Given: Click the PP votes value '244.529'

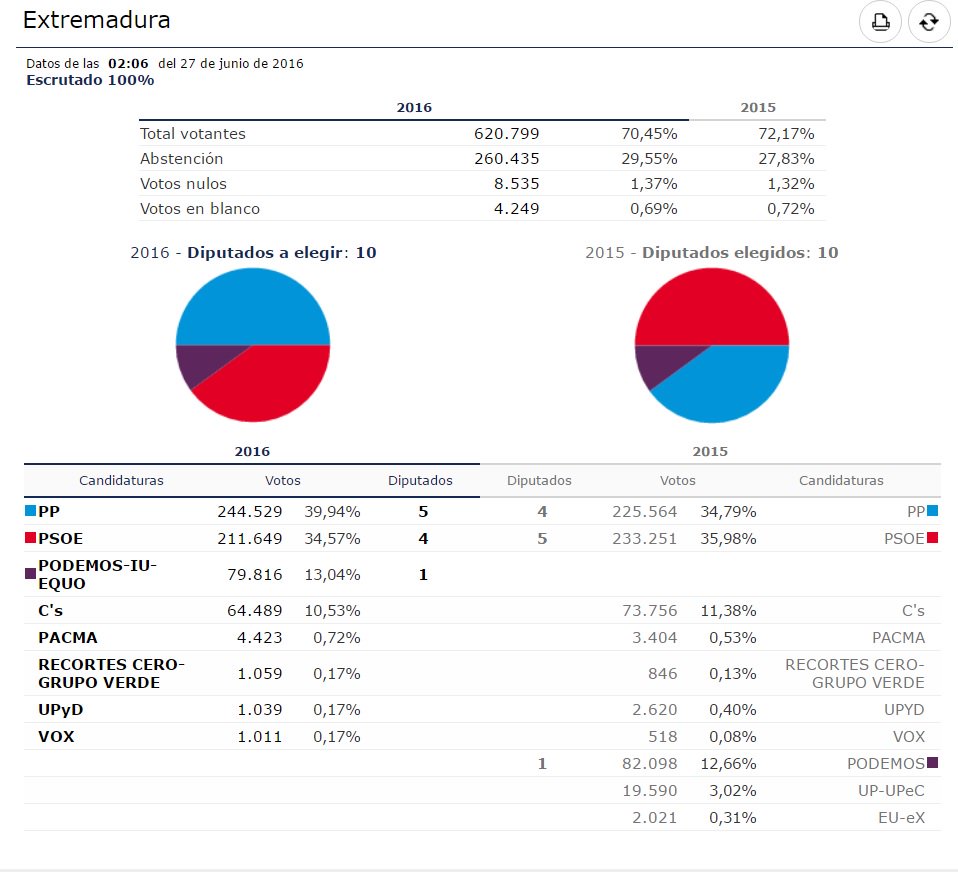Looking at the screenshot, I should tap(249, 511).
